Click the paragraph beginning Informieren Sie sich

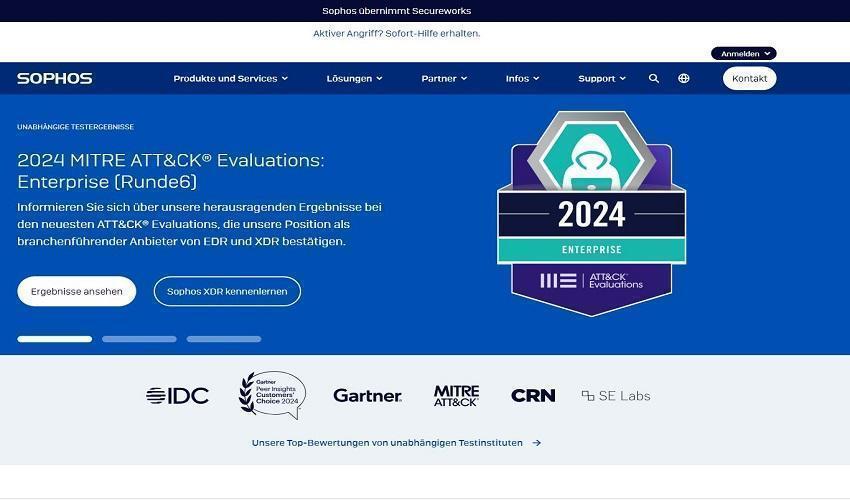tap(199, 224)
